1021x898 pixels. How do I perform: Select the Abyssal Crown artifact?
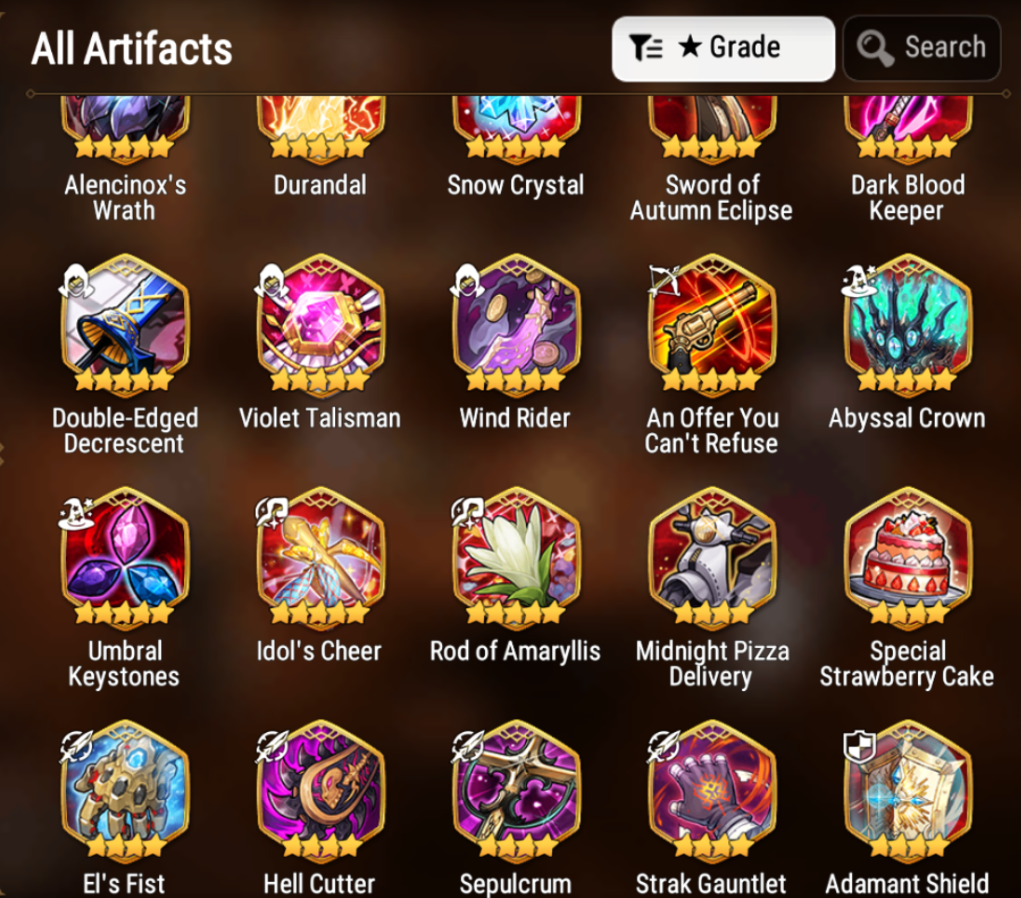[x=908, y=325]
